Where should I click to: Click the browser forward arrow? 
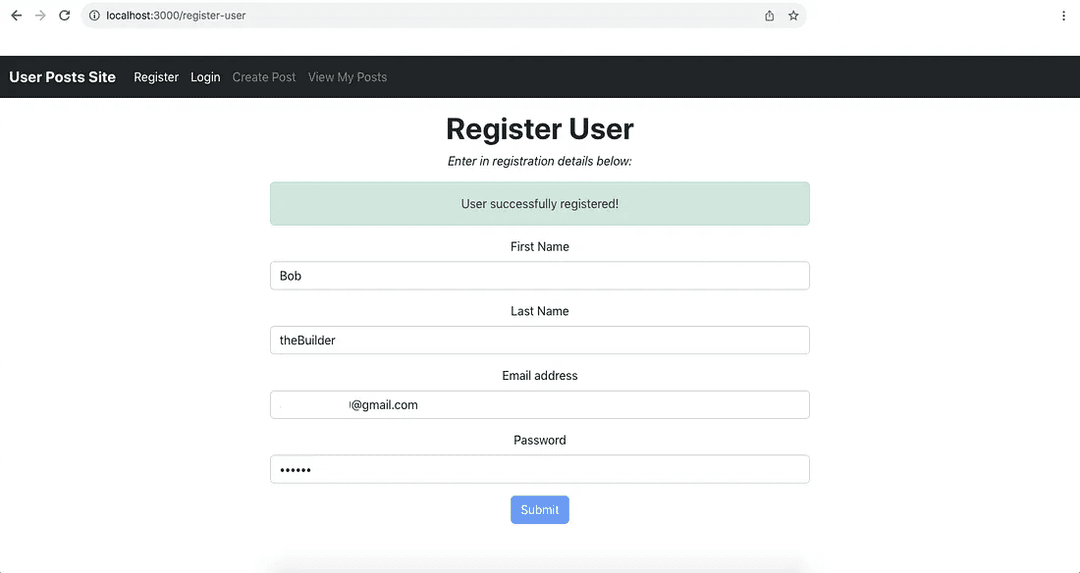(41, 15)
